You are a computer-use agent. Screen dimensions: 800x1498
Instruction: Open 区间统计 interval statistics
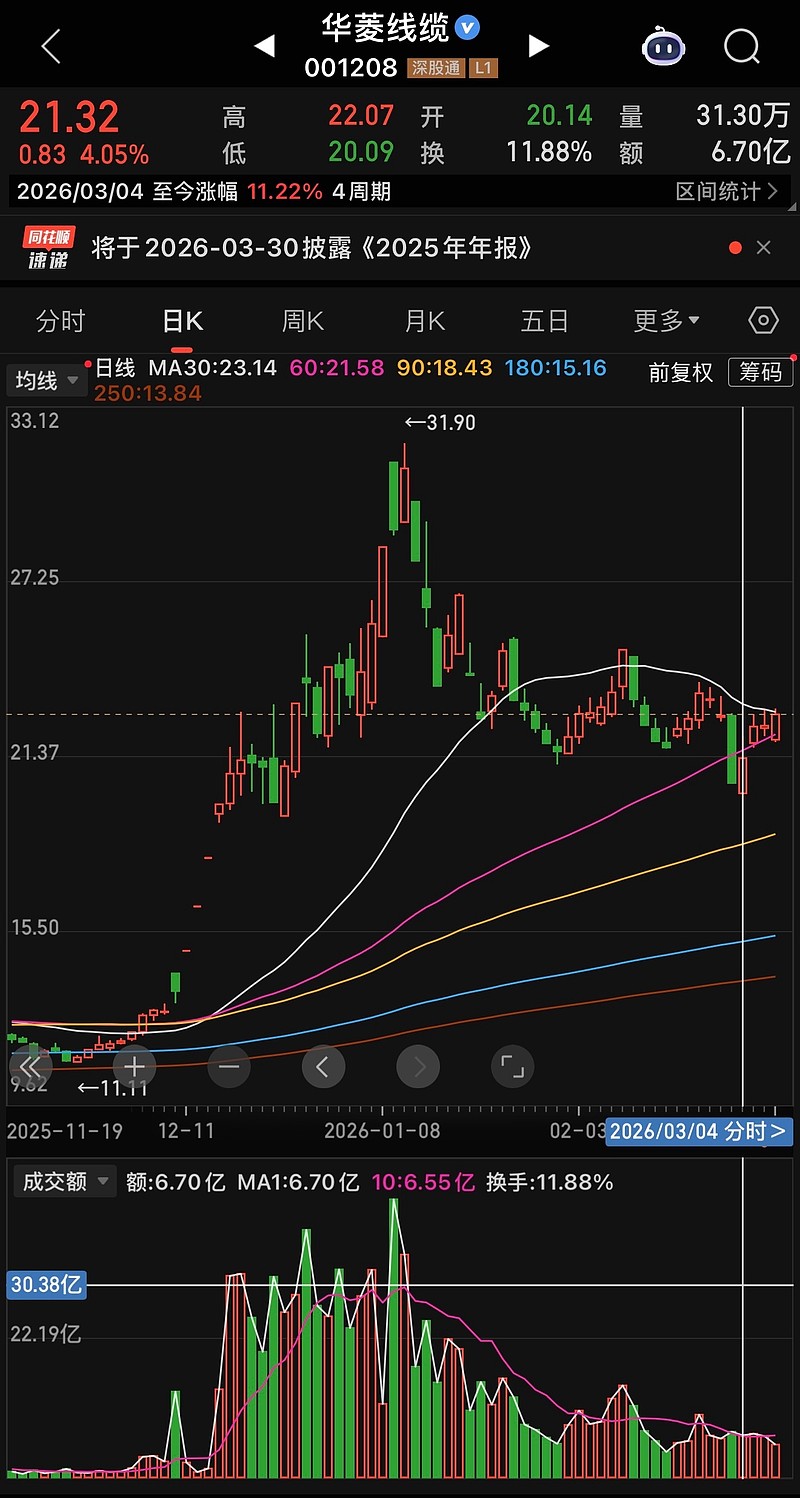click(726, 191)
